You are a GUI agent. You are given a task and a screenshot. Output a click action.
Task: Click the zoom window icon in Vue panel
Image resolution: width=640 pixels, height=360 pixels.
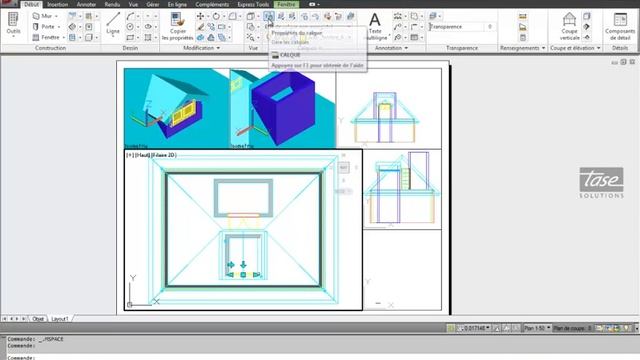click(x=250, y=38)
